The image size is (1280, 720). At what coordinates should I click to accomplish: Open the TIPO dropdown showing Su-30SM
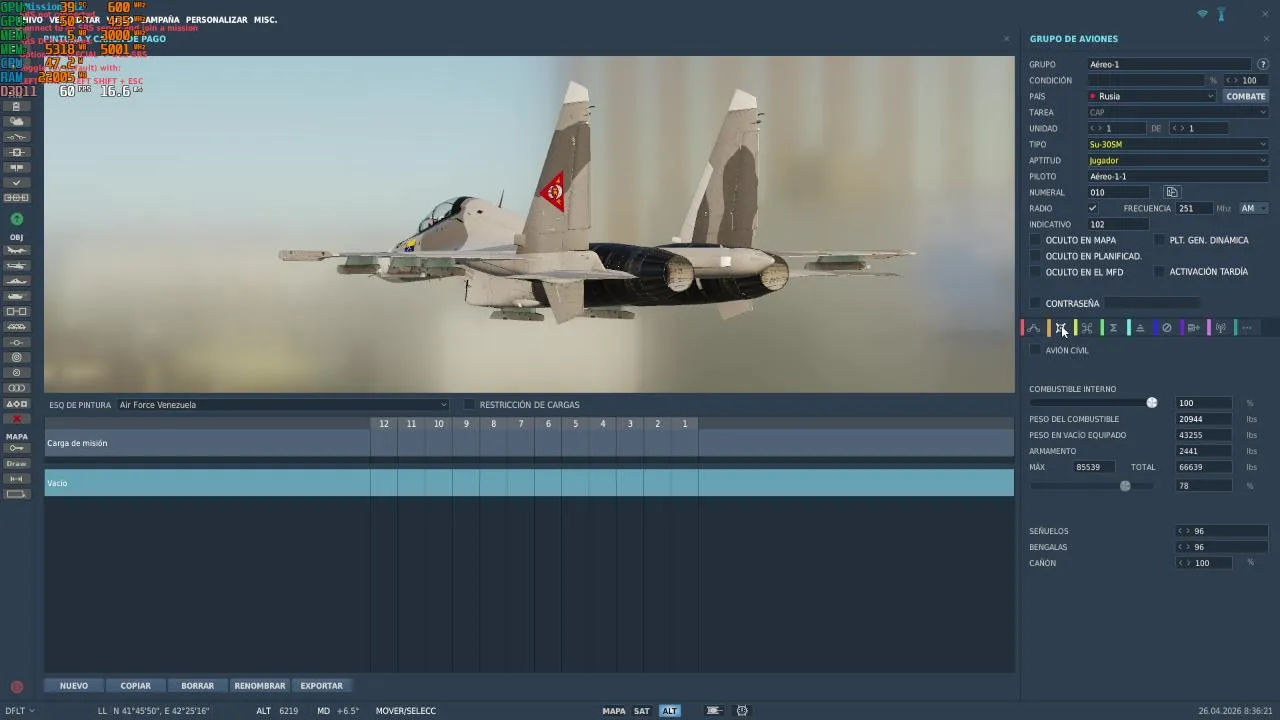click(1178, 144)
